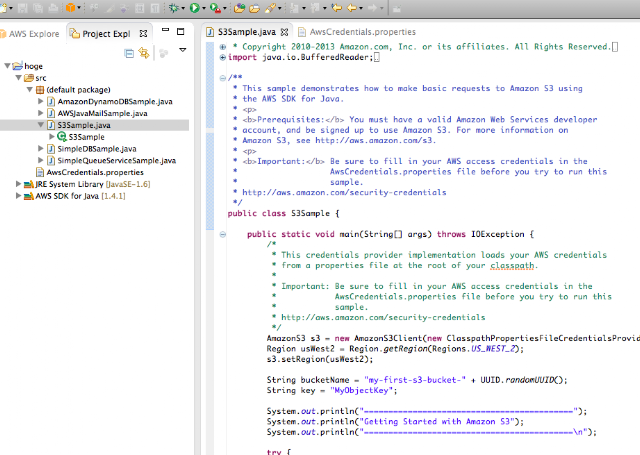Toggle fold marker on class Javadoc comment

[222, 78]
